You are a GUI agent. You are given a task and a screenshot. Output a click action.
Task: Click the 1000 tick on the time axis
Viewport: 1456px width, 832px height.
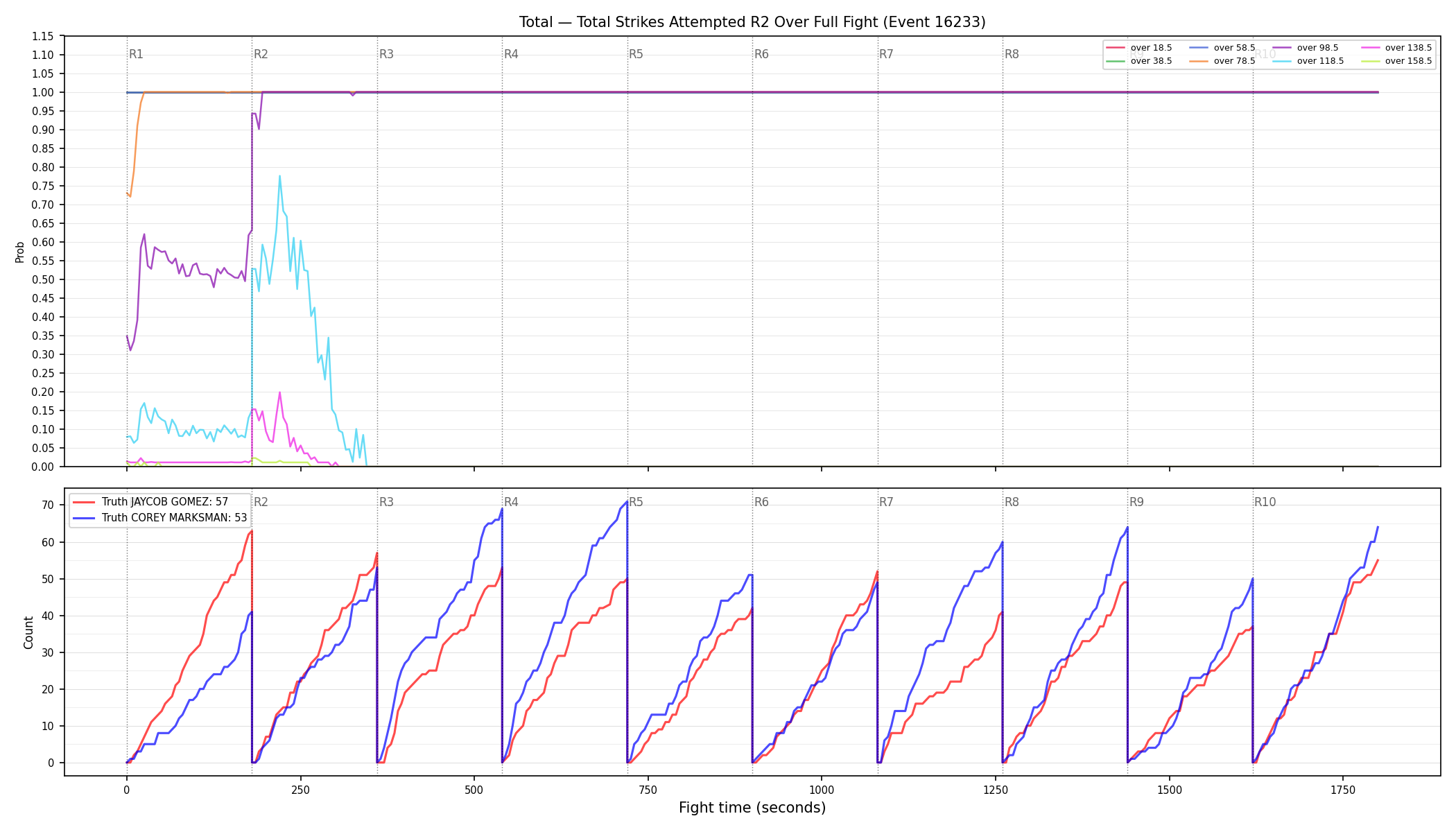822,790
